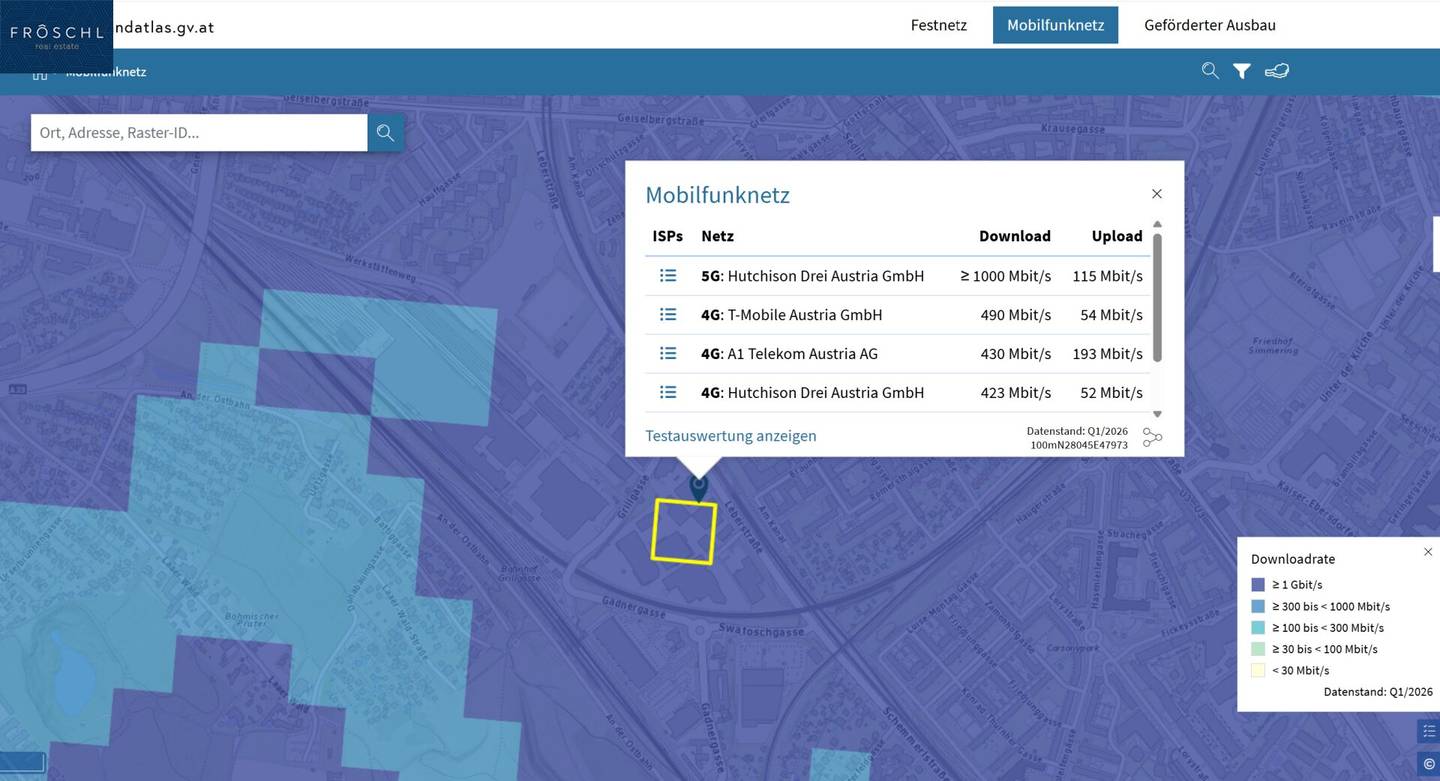This screenshot has height=781, width=1440.
Task: Select the 4G: A1 Telekom Austria AG entry
Action: 790,354
